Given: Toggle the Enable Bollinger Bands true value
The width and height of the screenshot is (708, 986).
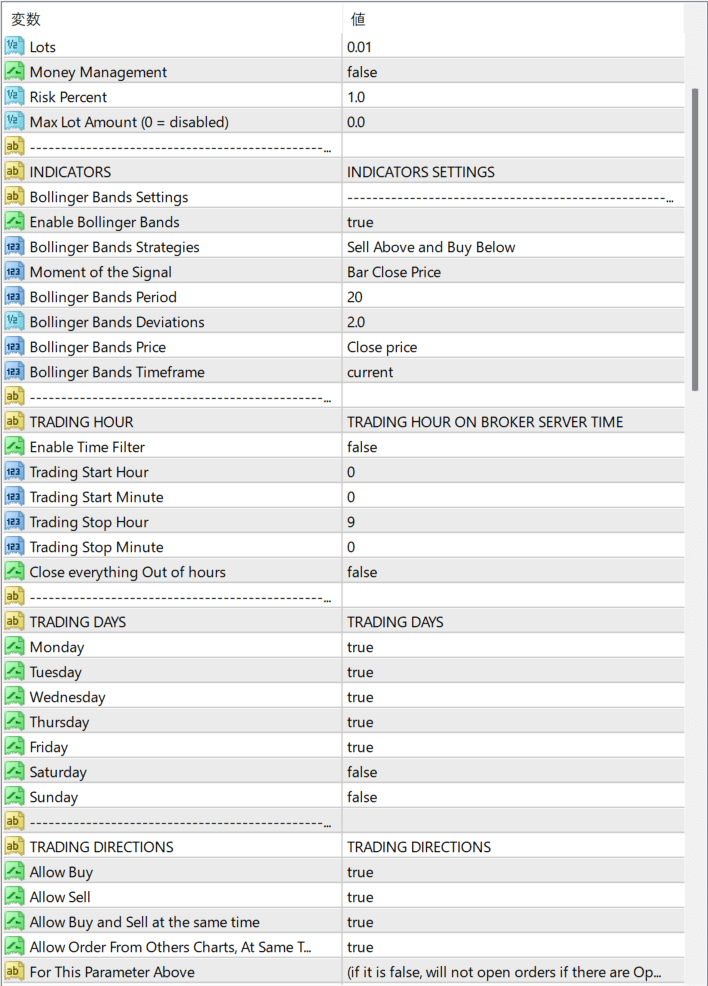Looking at the screenshot, I should 360,222.
